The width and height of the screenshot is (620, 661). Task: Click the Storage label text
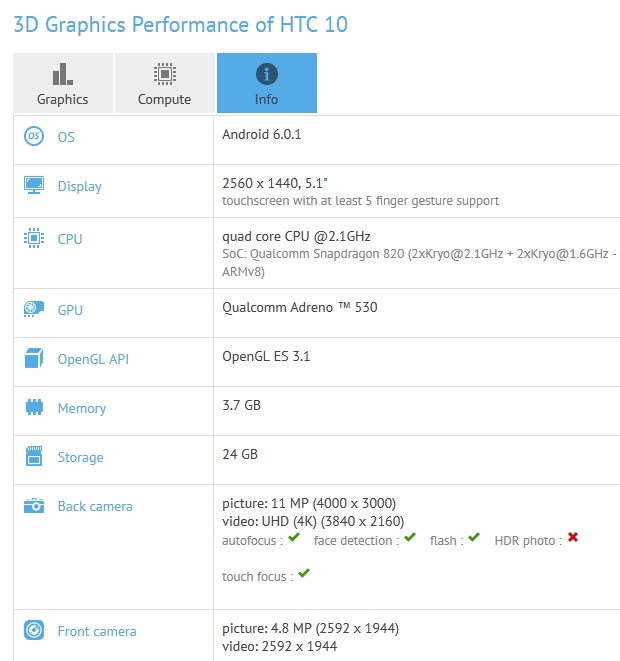click(x=81, y=457)
